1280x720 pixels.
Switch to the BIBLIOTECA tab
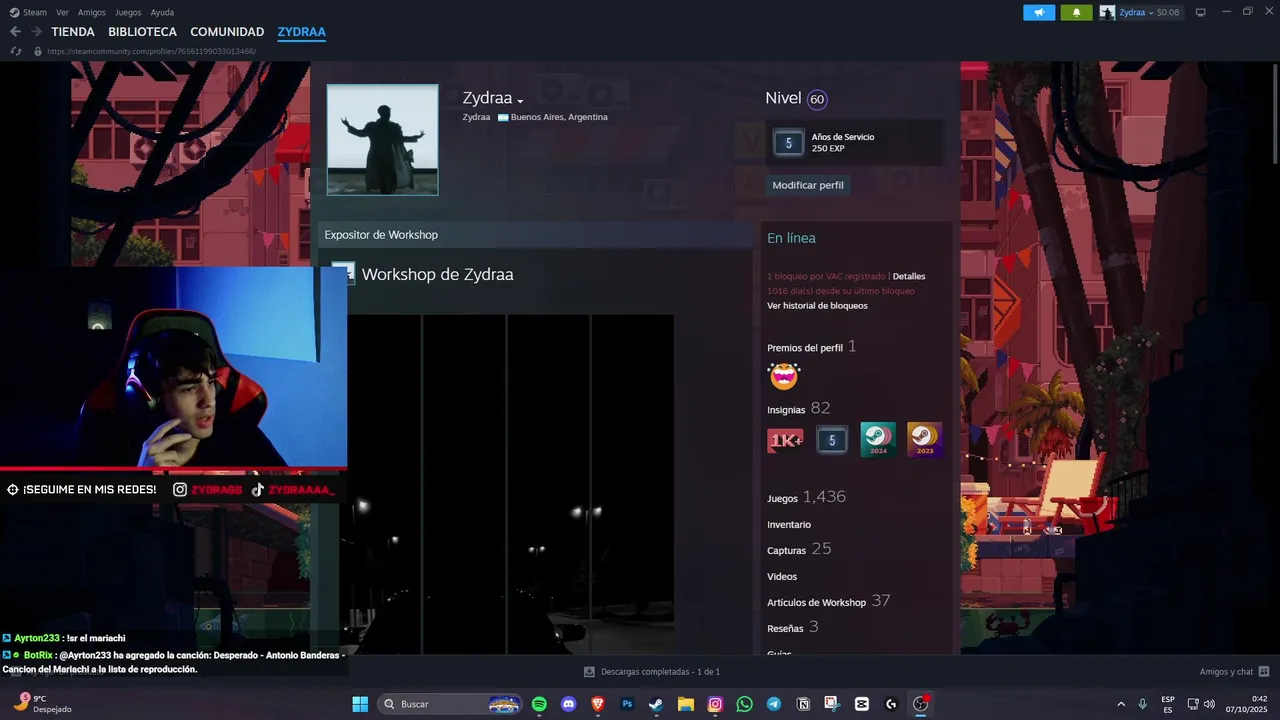point(142,32)
